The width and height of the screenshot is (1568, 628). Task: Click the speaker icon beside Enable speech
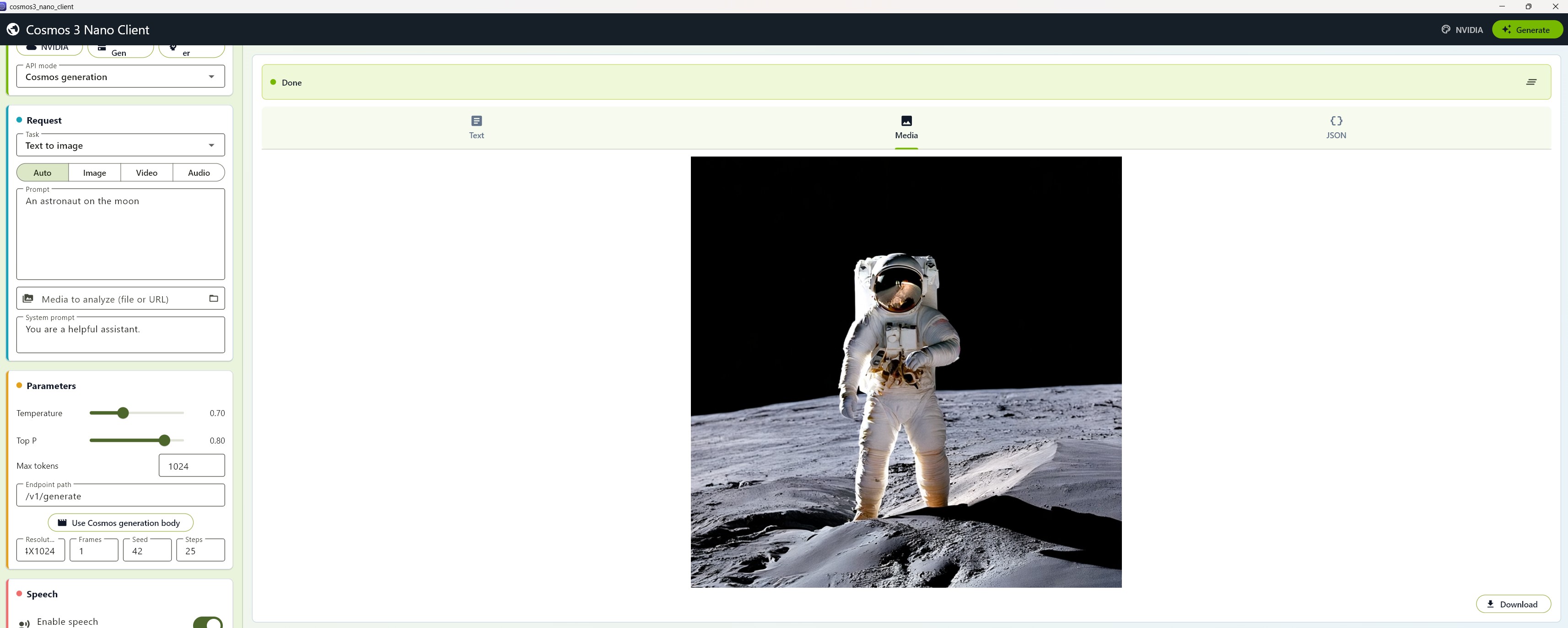pyautogui.click(x=24, y=623)
